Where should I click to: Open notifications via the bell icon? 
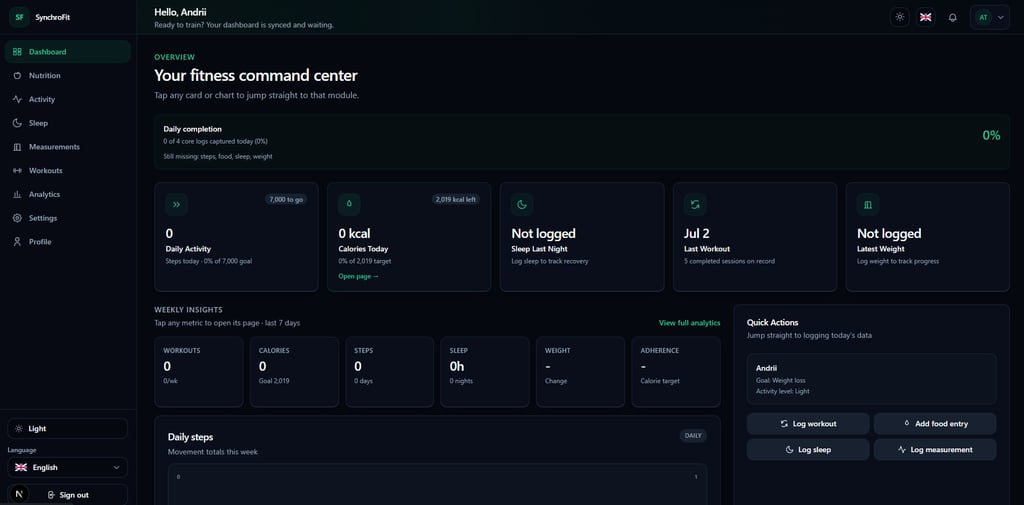[952, 18]
